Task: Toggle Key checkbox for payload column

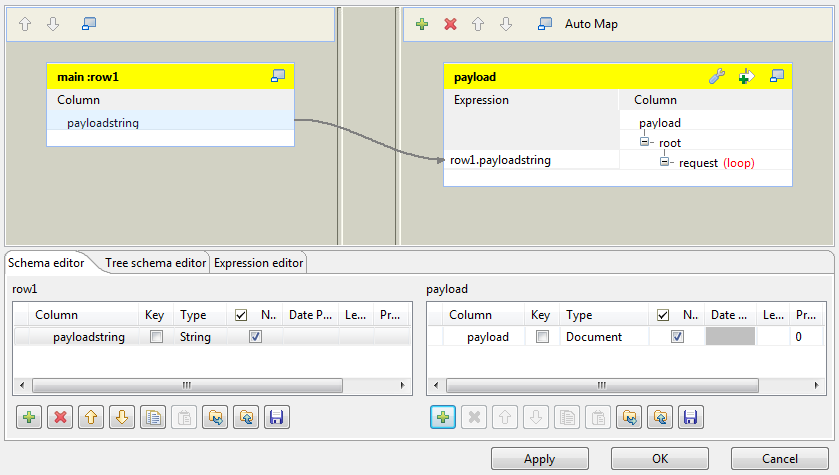Action: click(542, 337)
